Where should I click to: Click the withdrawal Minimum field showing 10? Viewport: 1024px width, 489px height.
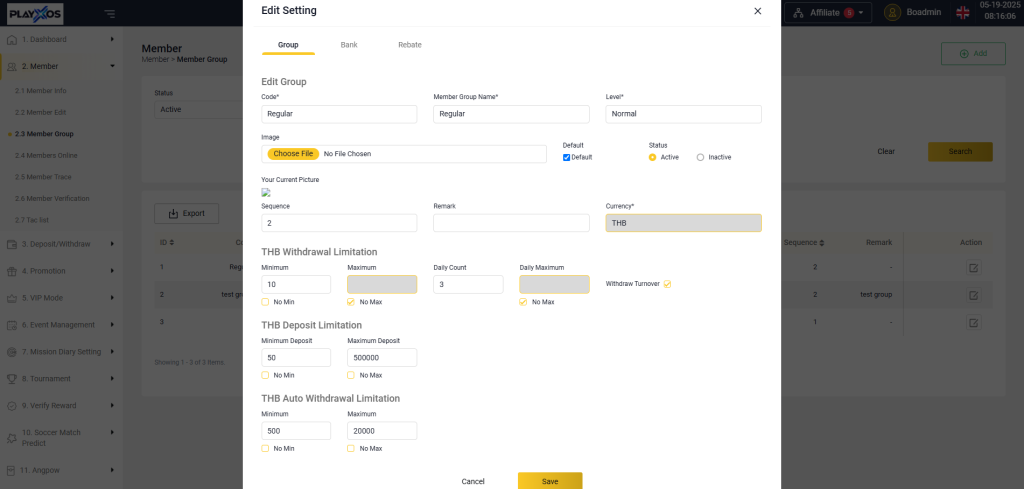pos(296,284)
